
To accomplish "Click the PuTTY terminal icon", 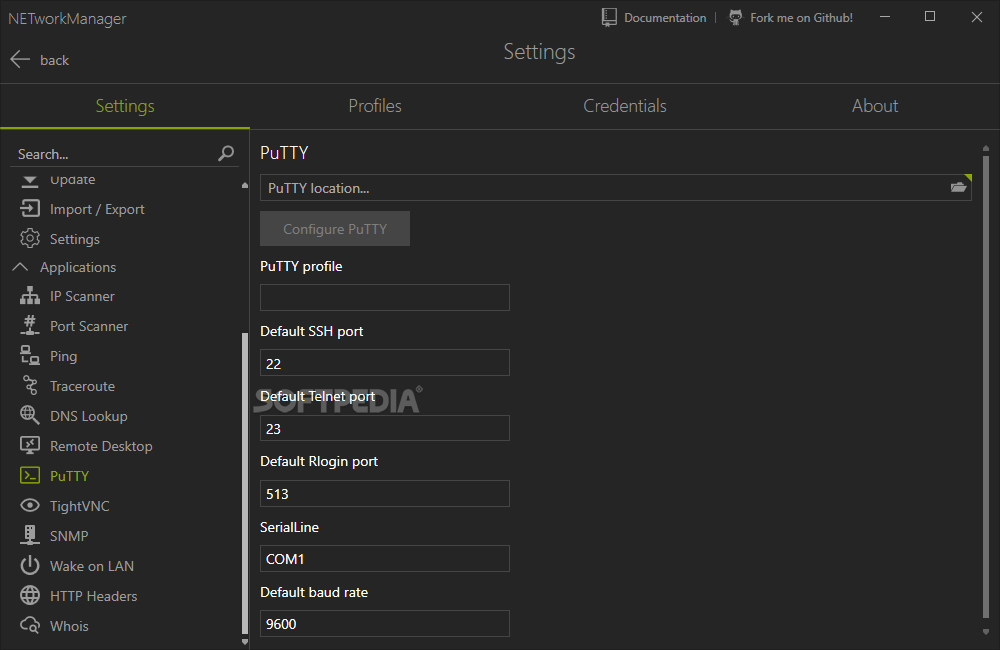I will [30, 475].
